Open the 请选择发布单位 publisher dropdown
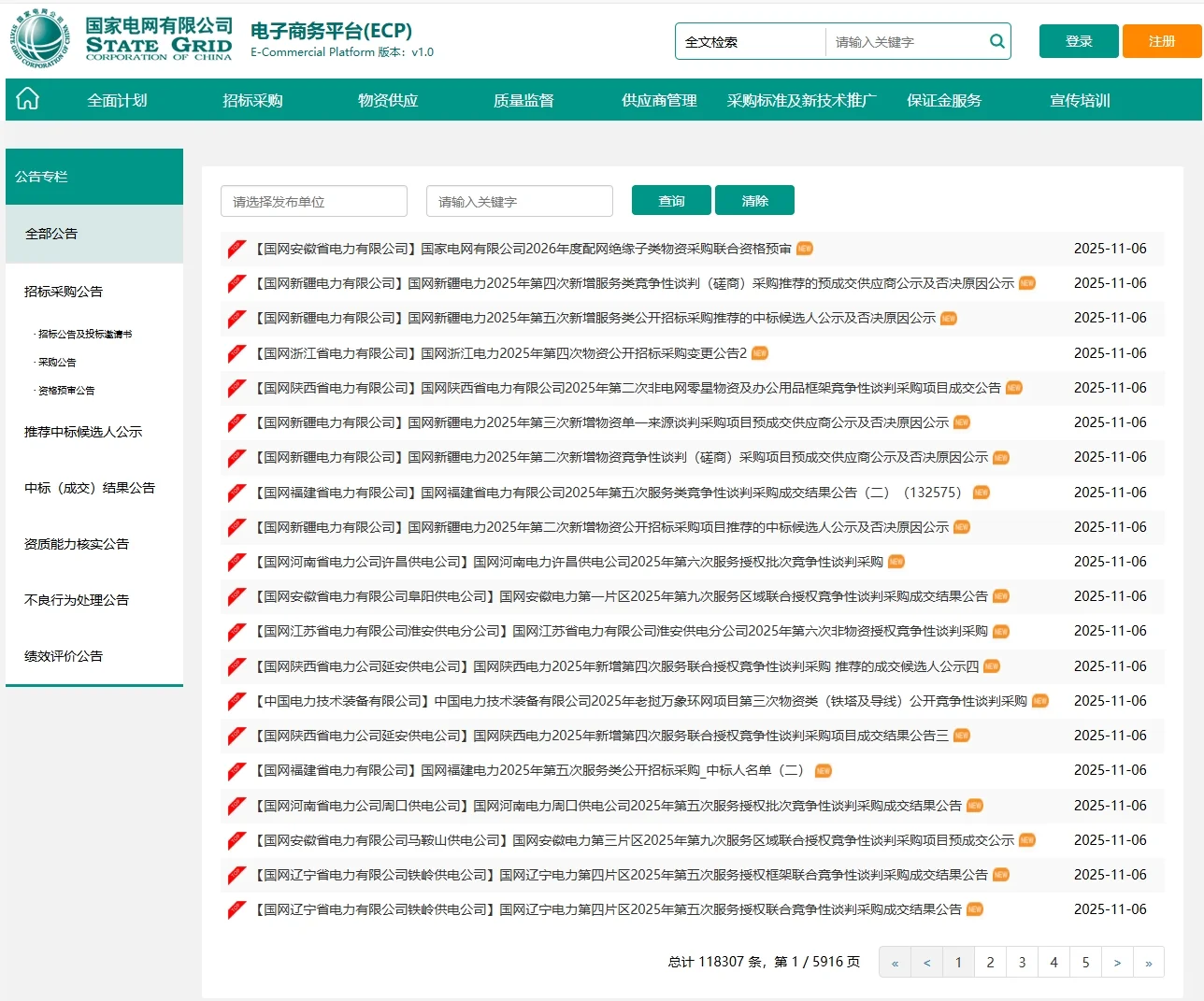 (314, 200)
